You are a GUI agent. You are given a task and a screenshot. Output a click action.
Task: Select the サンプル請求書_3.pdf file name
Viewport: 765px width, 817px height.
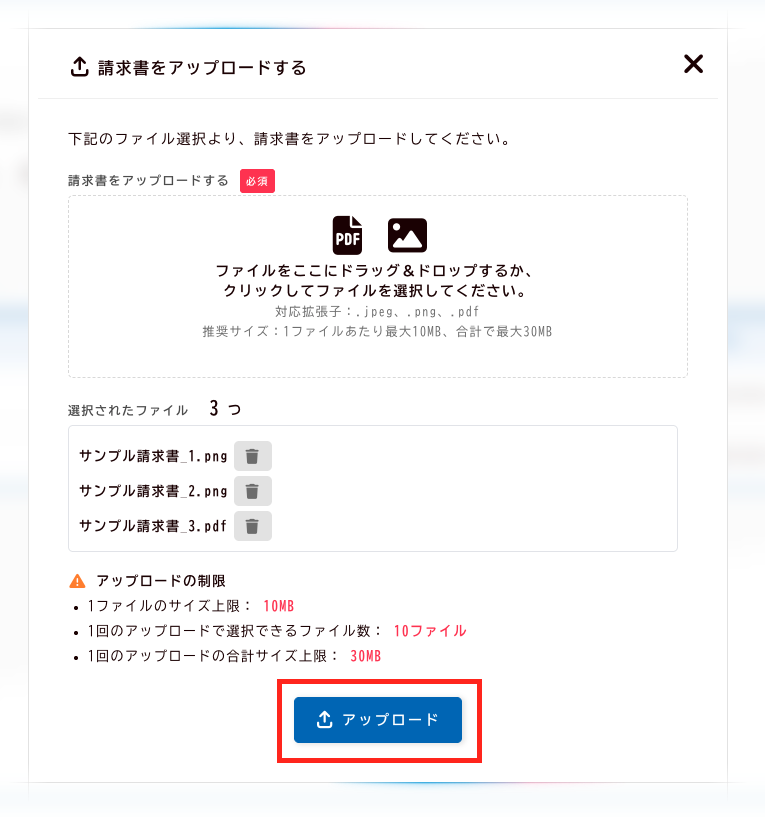(153, 527)
